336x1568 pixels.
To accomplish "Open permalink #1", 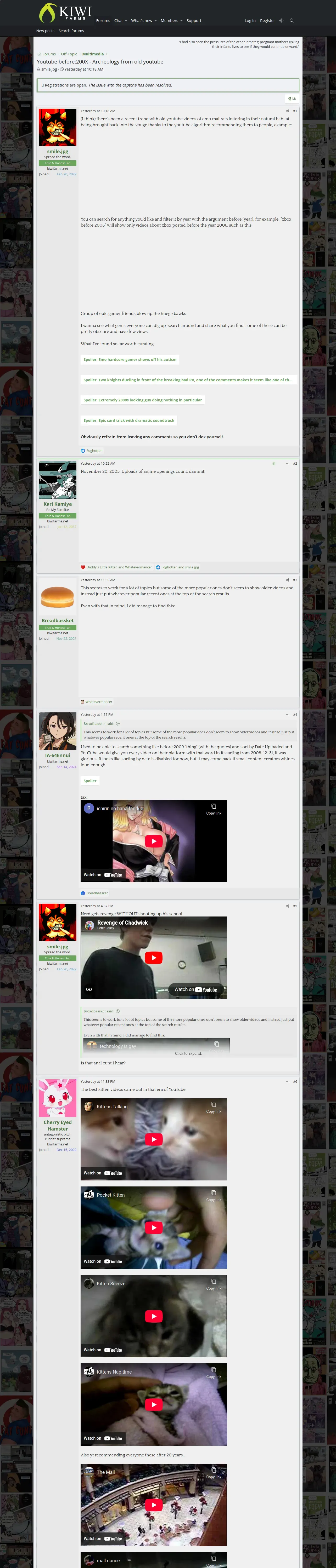I will [295, 111].
